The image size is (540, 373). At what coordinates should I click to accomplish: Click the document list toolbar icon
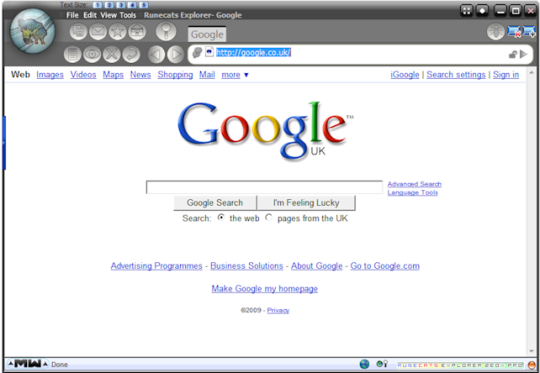[72, 54]
